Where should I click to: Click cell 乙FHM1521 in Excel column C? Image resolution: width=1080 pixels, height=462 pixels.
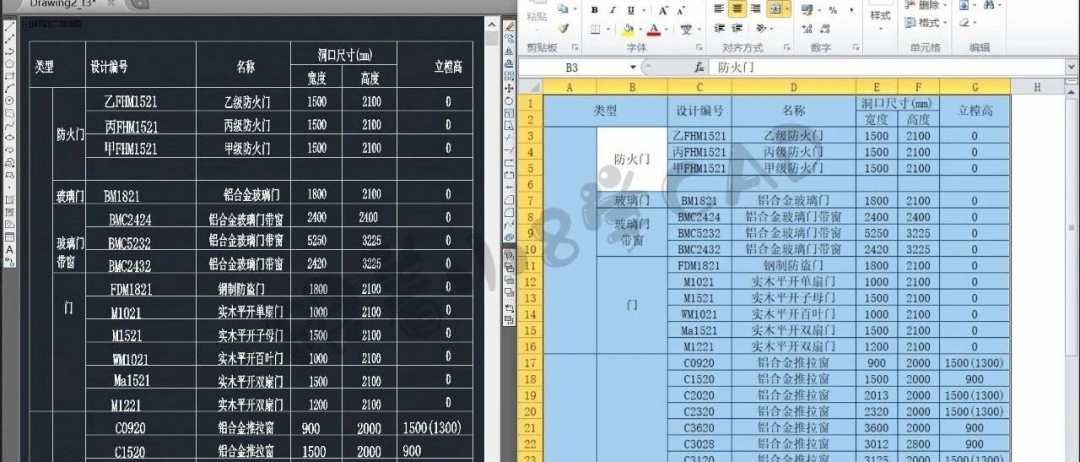(699, 136)
